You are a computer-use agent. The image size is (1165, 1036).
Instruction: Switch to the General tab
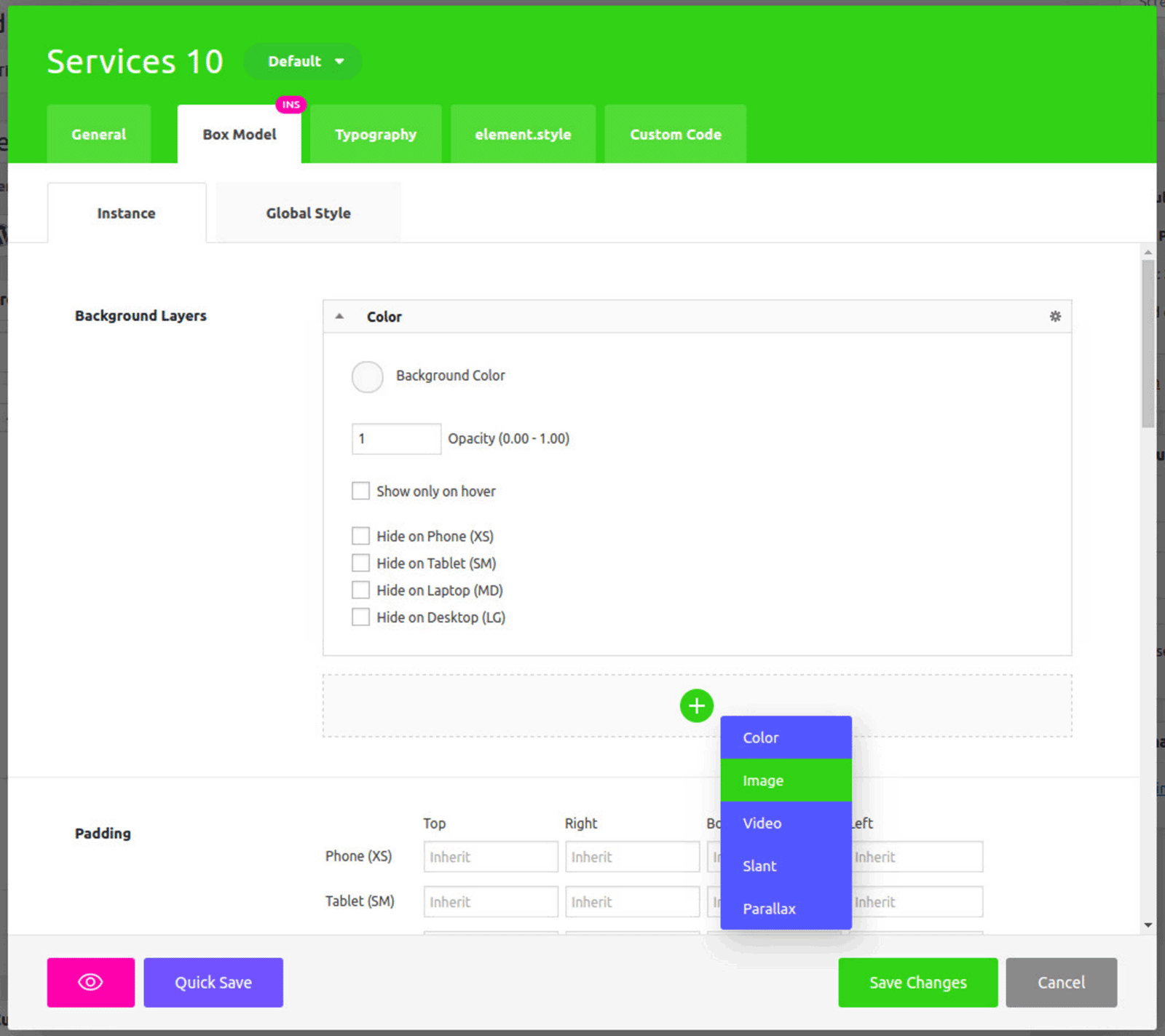point(99,134)
